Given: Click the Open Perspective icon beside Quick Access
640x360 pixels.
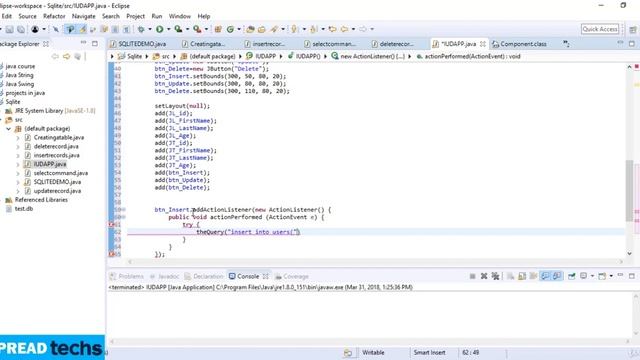Looking at the screenshot, I should tap(633, 29).
